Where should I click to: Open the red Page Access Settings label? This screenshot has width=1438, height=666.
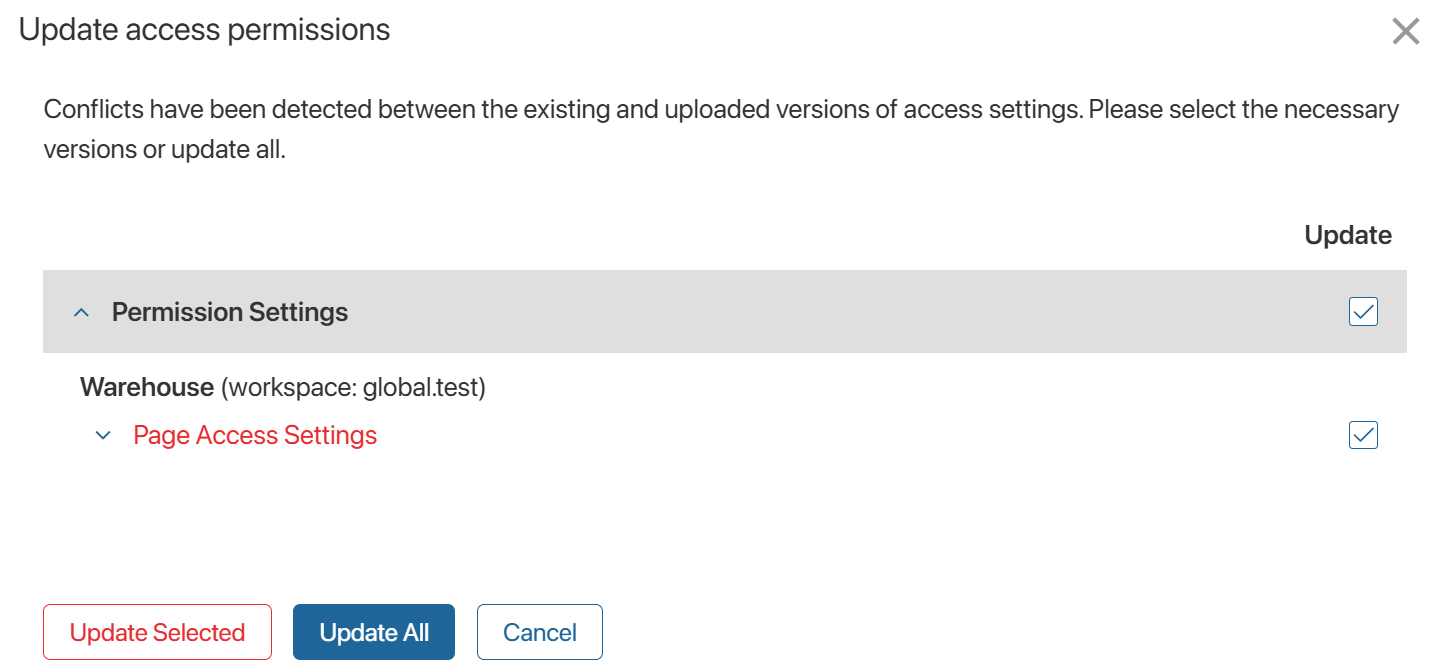(x=255, y=435)
